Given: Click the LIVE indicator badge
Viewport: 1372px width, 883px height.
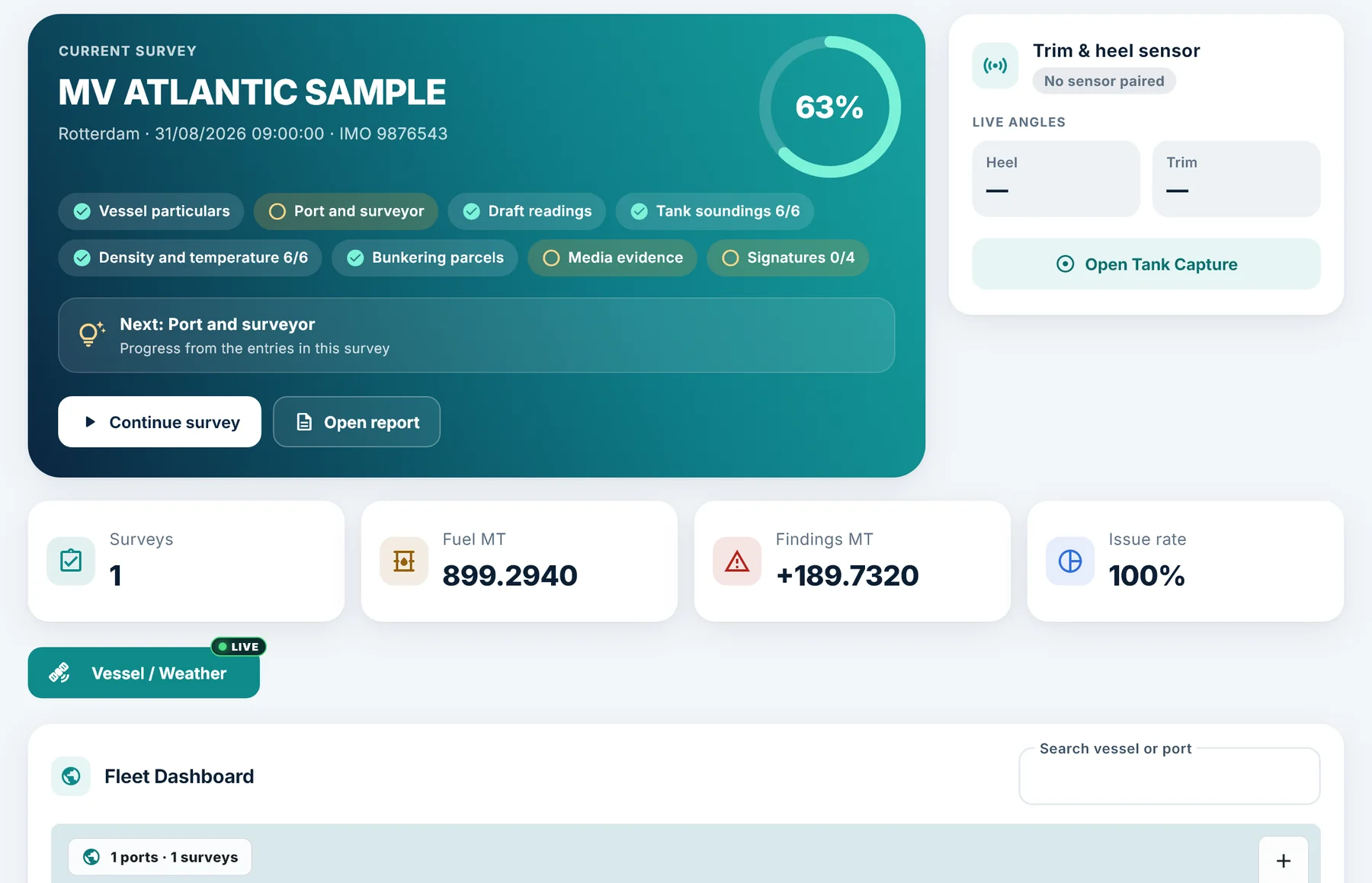Looking at the screenshot, I should pyautogui.click(x=239, y=647).
